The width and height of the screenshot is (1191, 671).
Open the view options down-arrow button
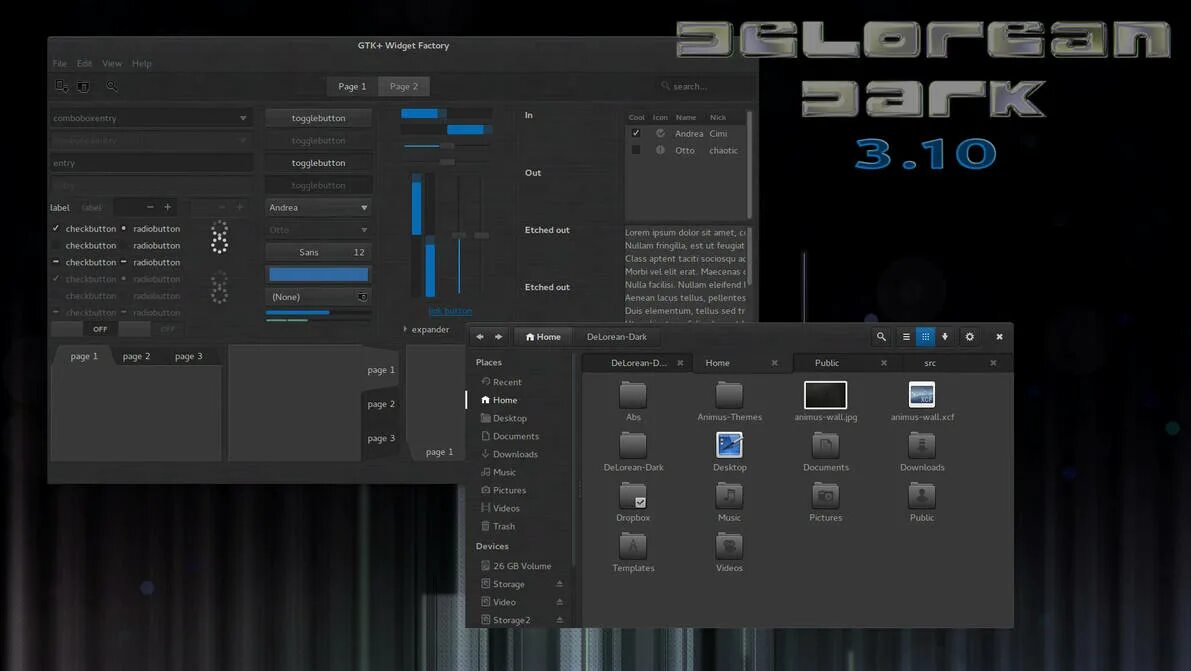point(945,337)
